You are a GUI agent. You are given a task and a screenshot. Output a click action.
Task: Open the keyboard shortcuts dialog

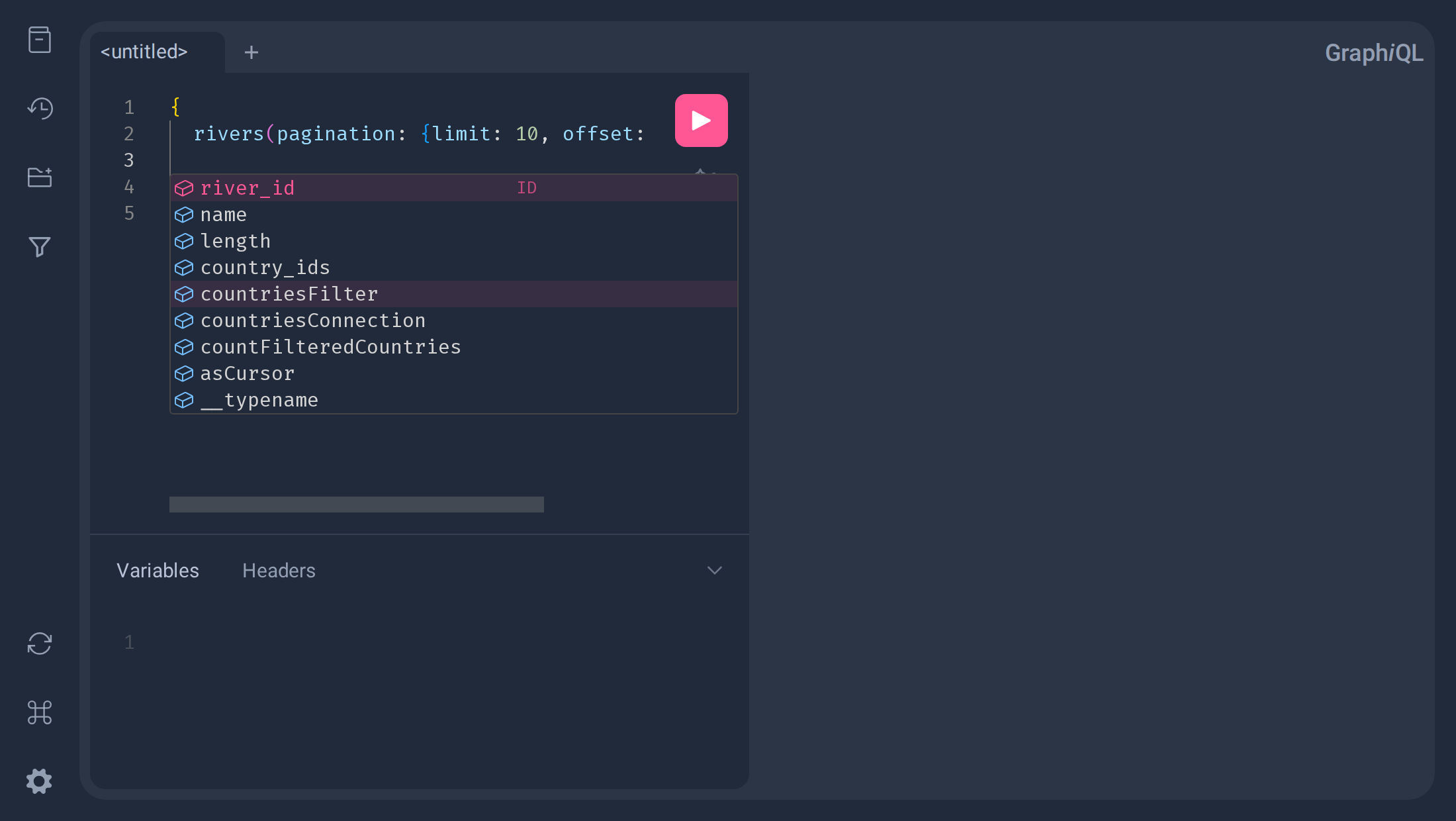coord(40,712)
